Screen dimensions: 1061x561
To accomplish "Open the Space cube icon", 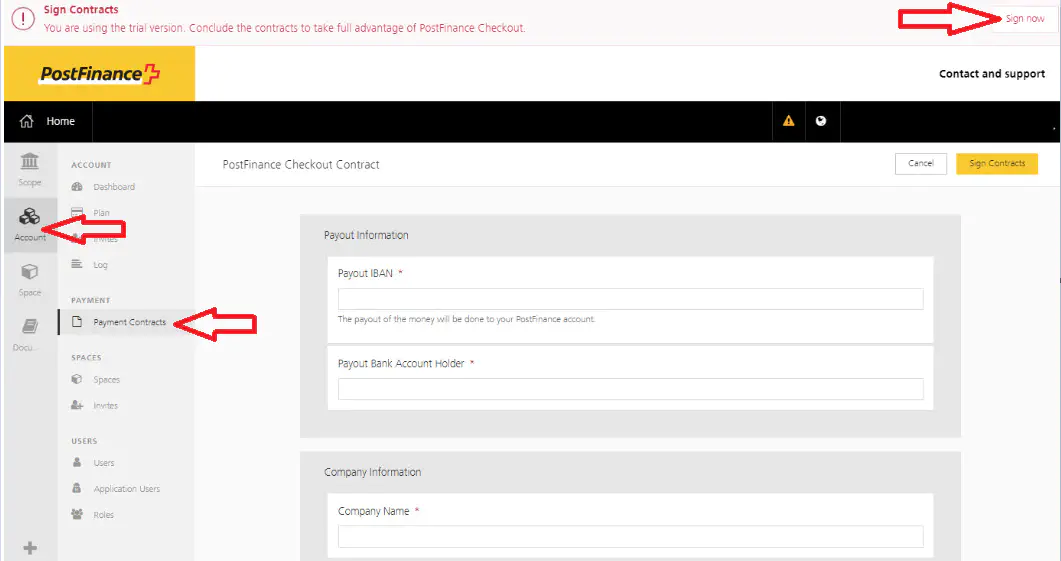I will coord(30,277).
